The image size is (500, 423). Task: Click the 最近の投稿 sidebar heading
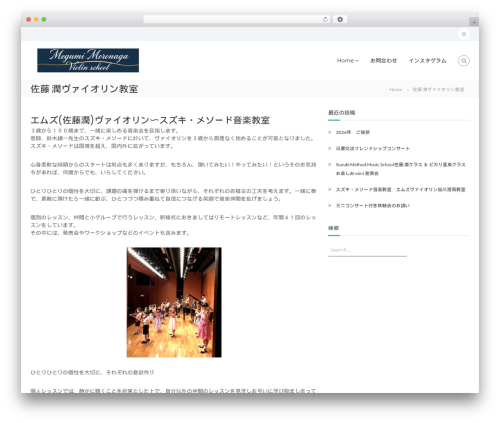341,113
